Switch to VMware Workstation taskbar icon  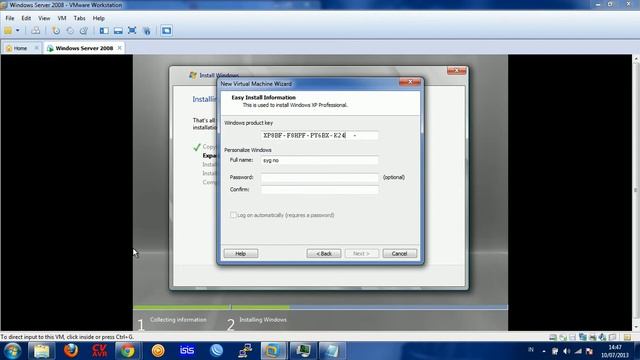(x=273, y=351)
